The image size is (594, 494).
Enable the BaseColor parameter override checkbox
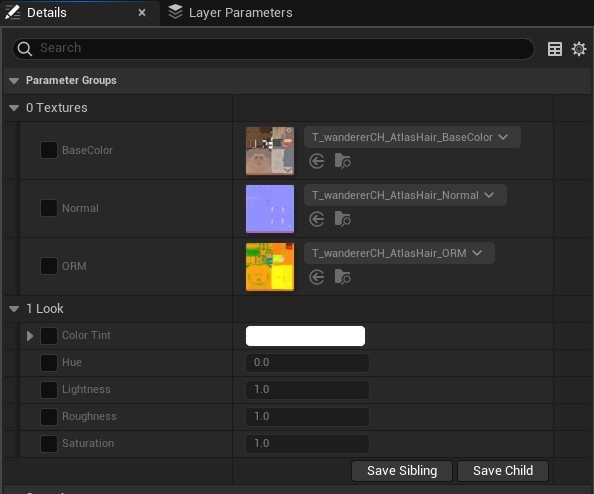(49, 150)
